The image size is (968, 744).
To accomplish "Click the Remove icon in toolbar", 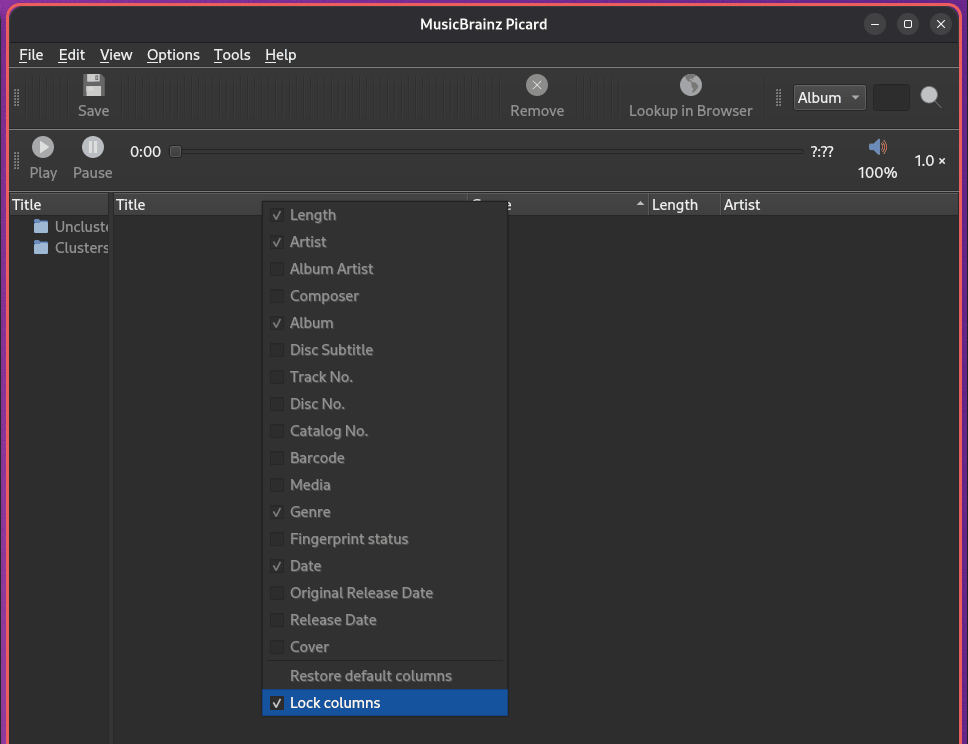I will click(537, 86).
